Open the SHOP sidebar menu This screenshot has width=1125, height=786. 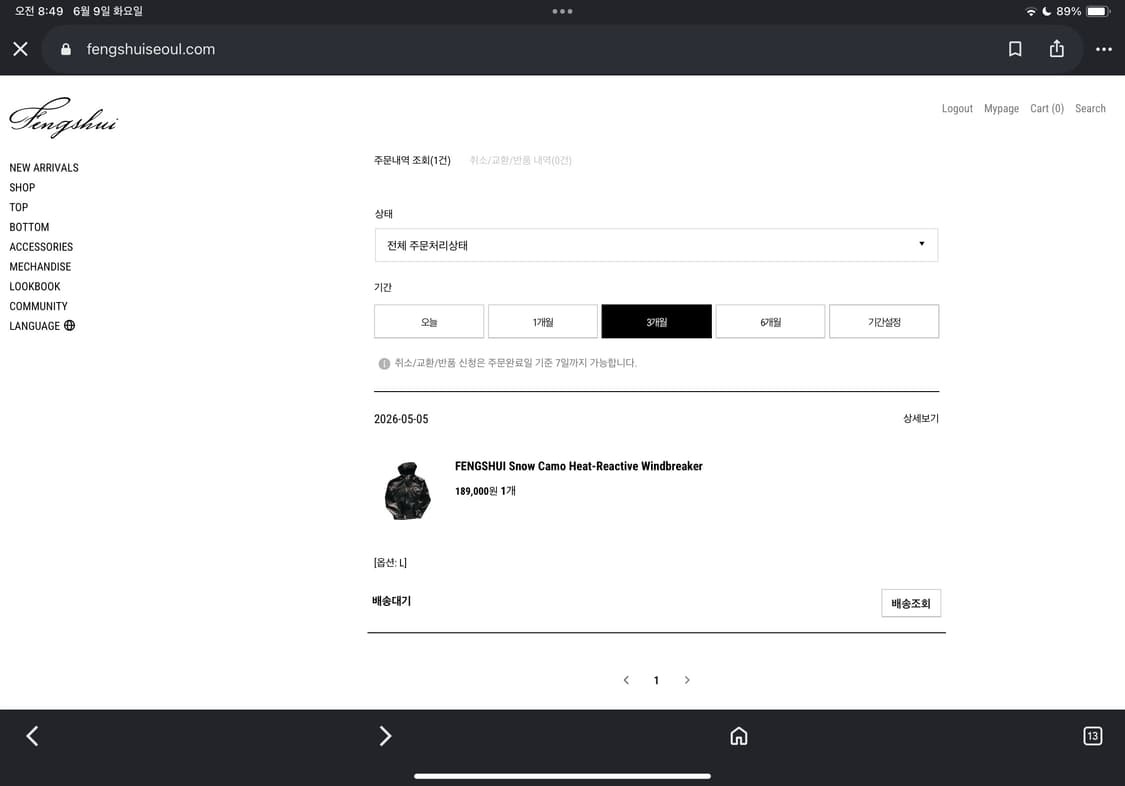coord(22,187)
